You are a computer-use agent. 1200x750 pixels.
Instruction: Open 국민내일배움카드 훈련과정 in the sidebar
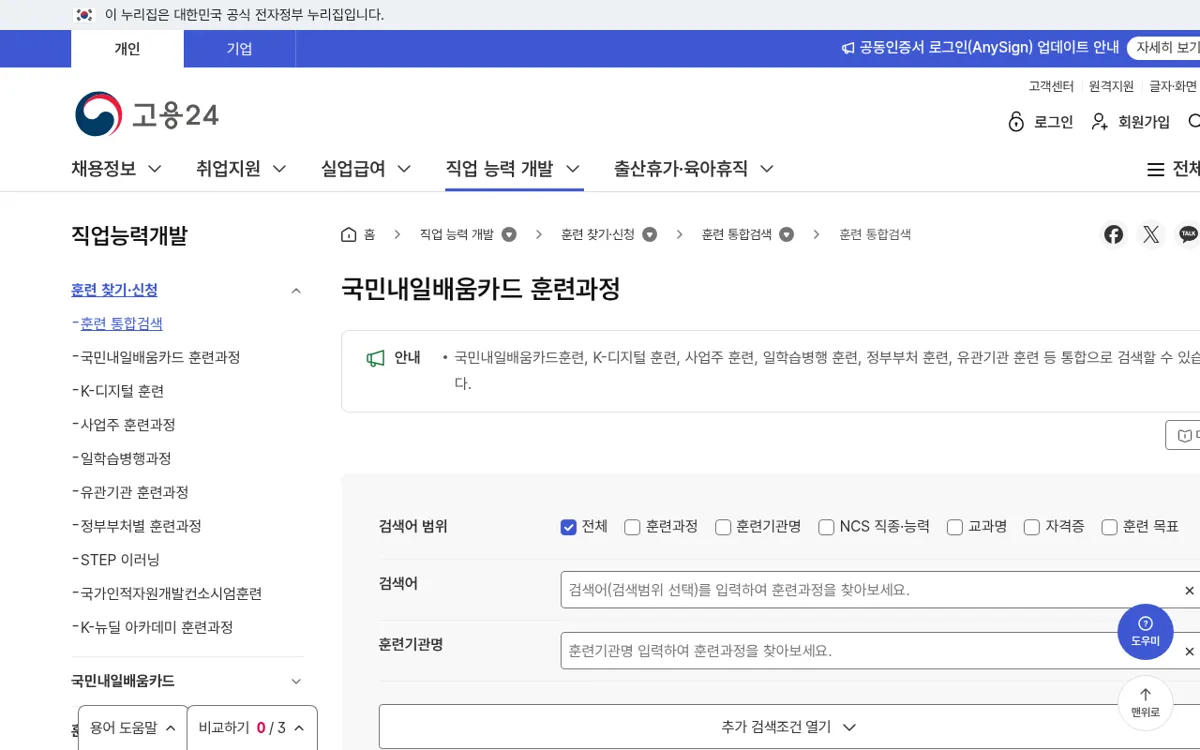click(x=160, y=357)
